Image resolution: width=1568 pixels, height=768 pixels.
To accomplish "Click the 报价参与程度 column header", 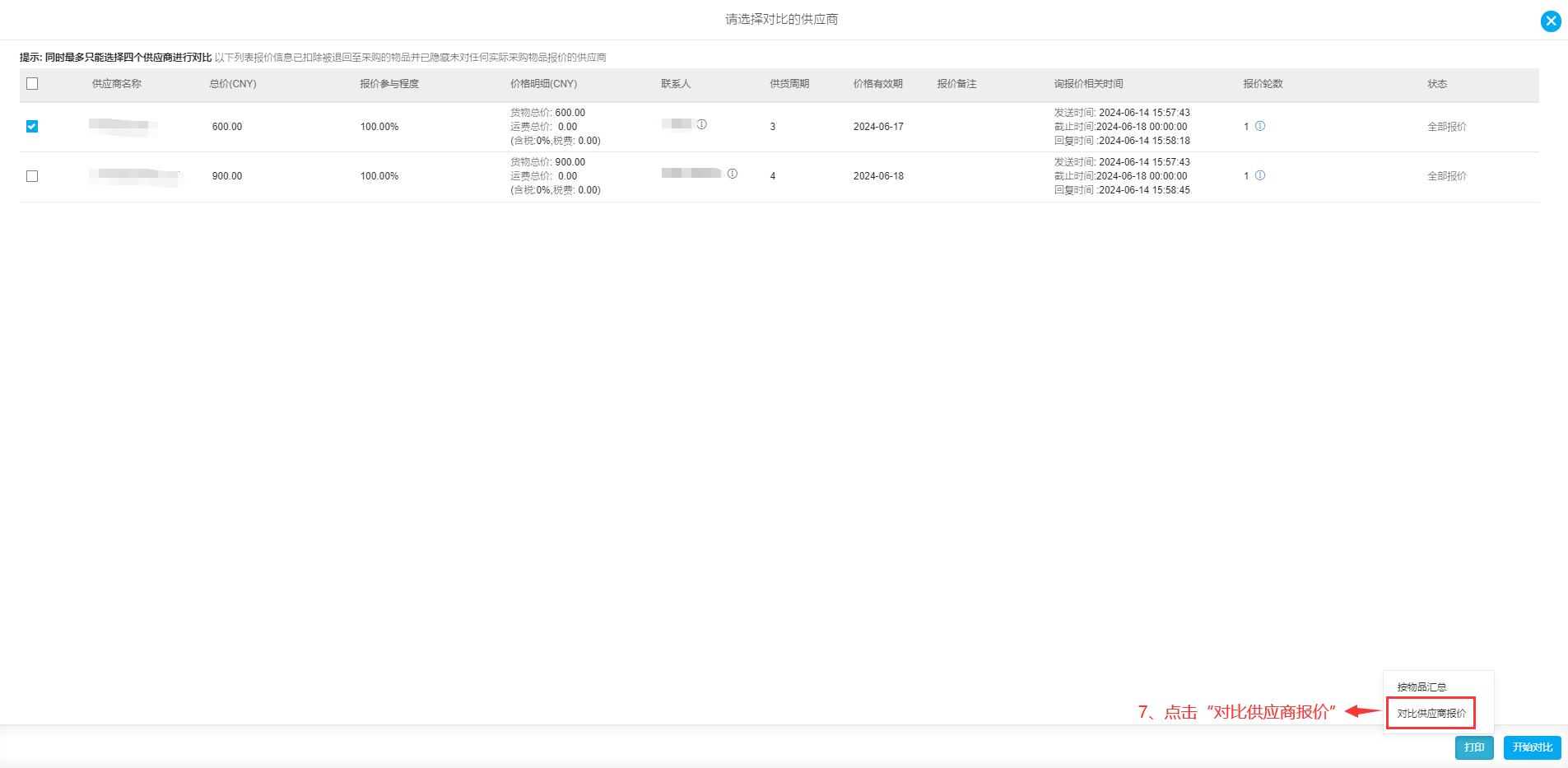I will (389, 84).
